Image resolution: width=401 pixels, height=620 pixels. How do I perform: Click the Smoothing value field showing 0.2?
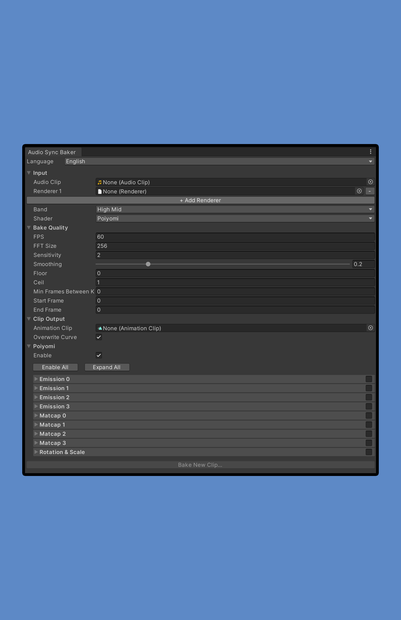[x=363, y=264]
